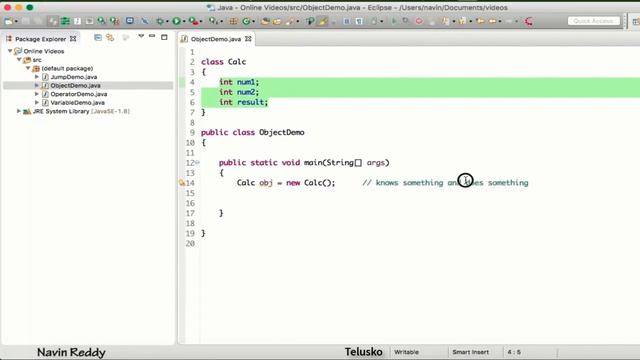This screenshot has height=360, width=640.
Task: Click the Back navigation arrow icon
Action: pos(492,21)
